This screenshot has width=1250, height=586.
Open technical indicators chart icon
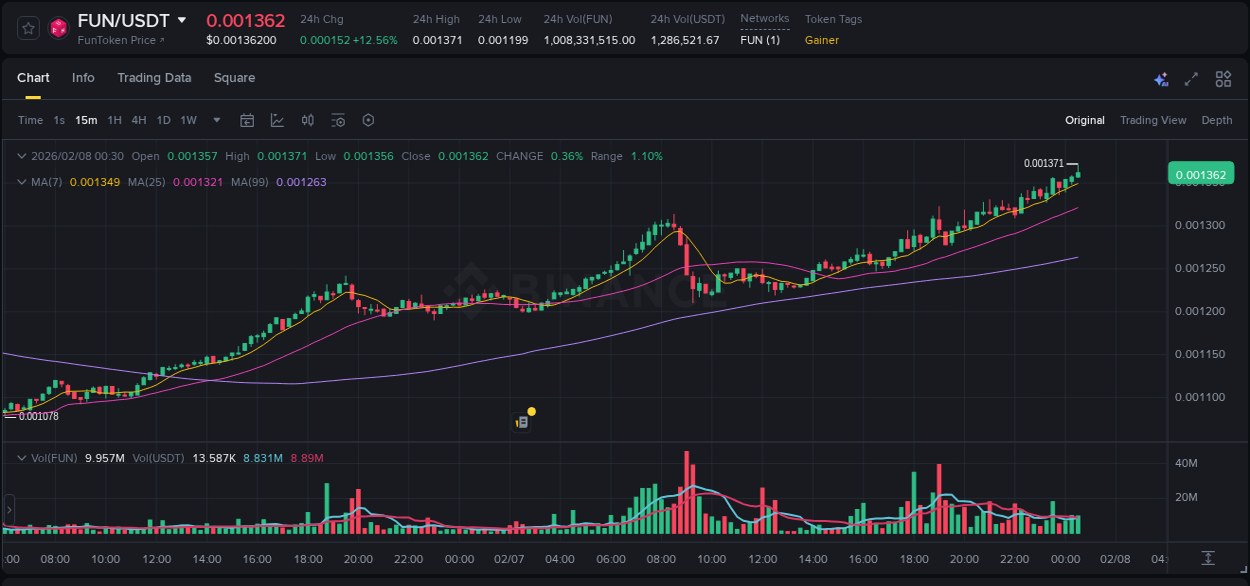tap(277, 120)
